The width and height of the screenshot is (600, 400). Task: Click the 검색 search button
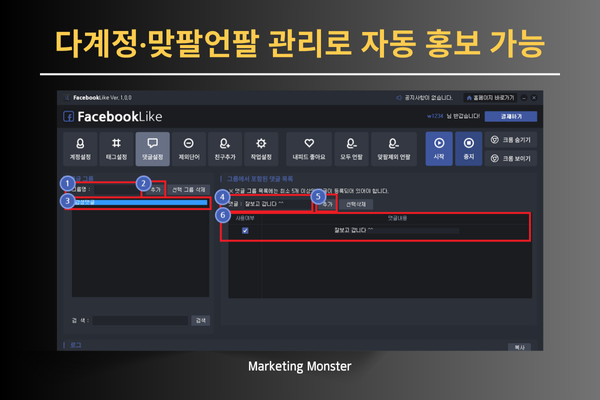(x=201, y=320)
